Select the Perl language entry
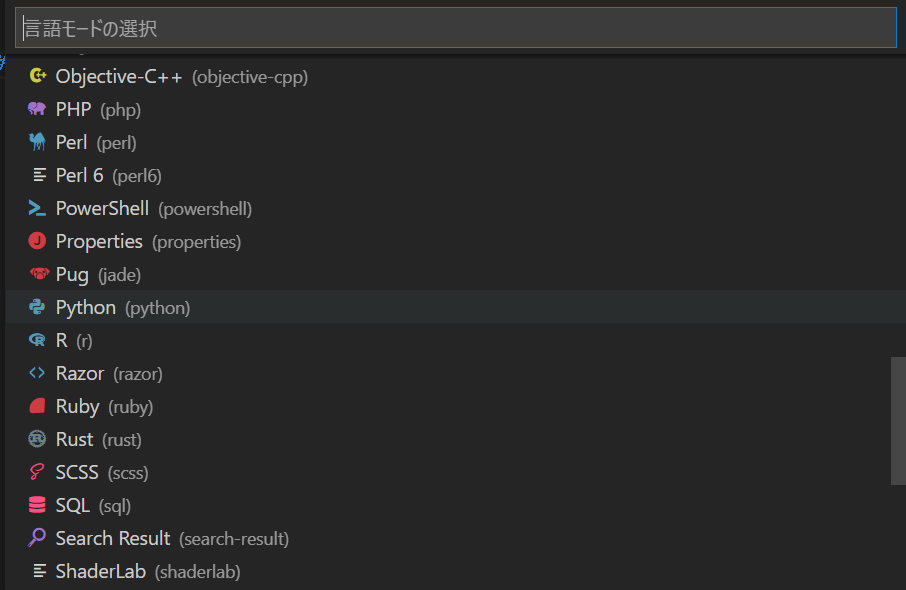 pos(455,142)
